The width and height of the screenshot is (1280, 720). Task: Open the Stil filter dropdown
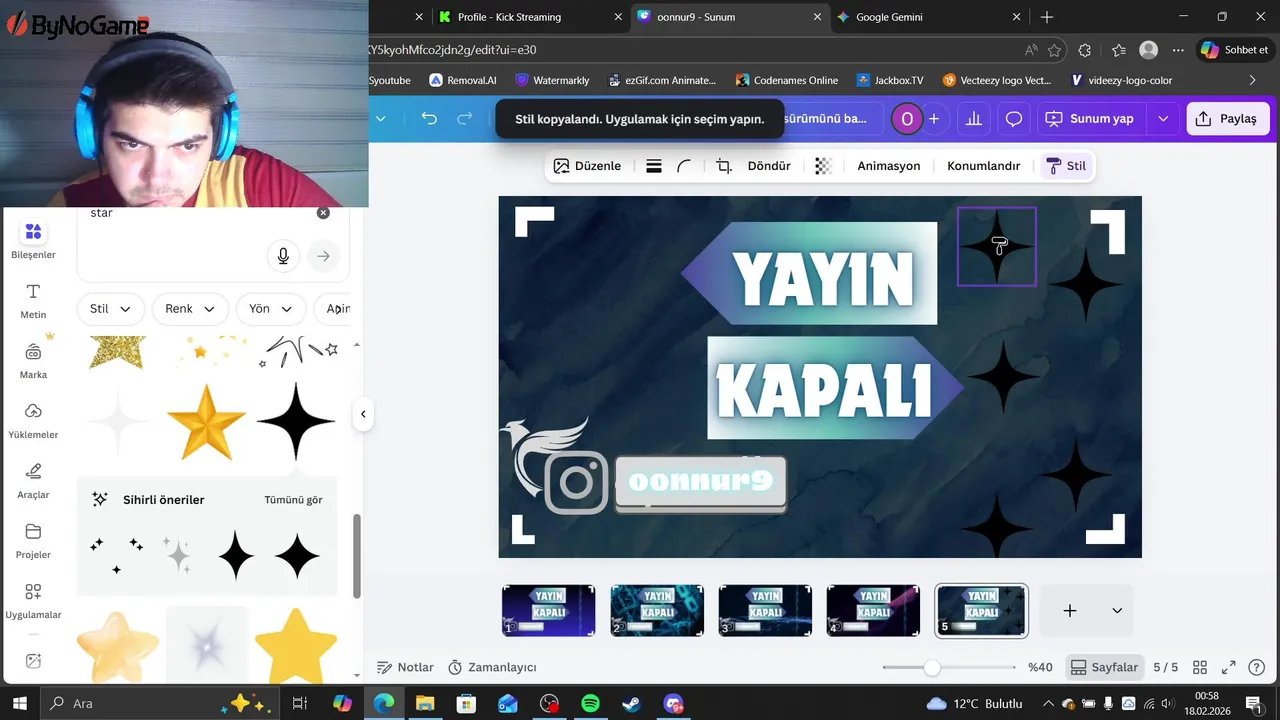[110, 309]
